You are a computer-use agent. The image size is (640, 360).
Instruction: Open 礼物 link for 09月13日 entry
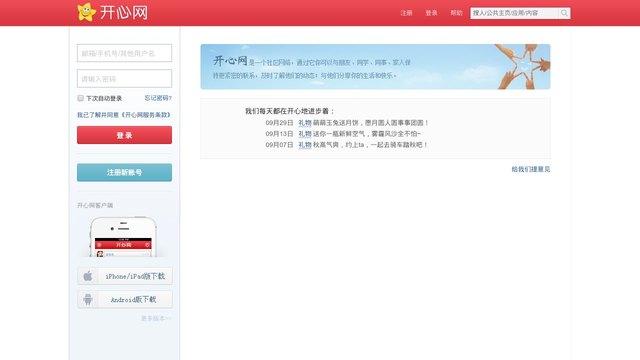pos(304,134)
